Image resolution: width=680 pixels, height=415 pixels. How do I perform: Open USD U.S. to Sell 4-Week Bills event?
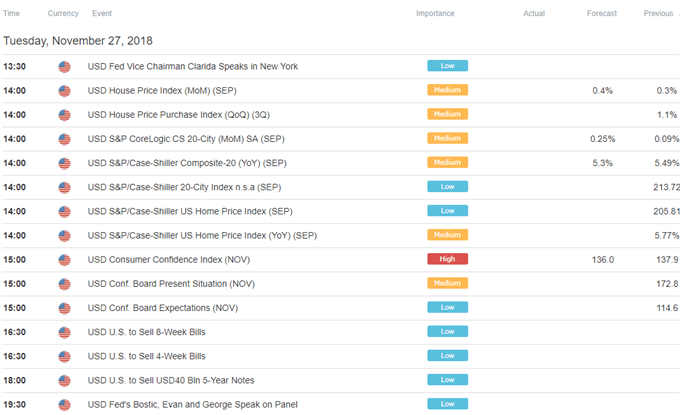(x=147, y=356)
